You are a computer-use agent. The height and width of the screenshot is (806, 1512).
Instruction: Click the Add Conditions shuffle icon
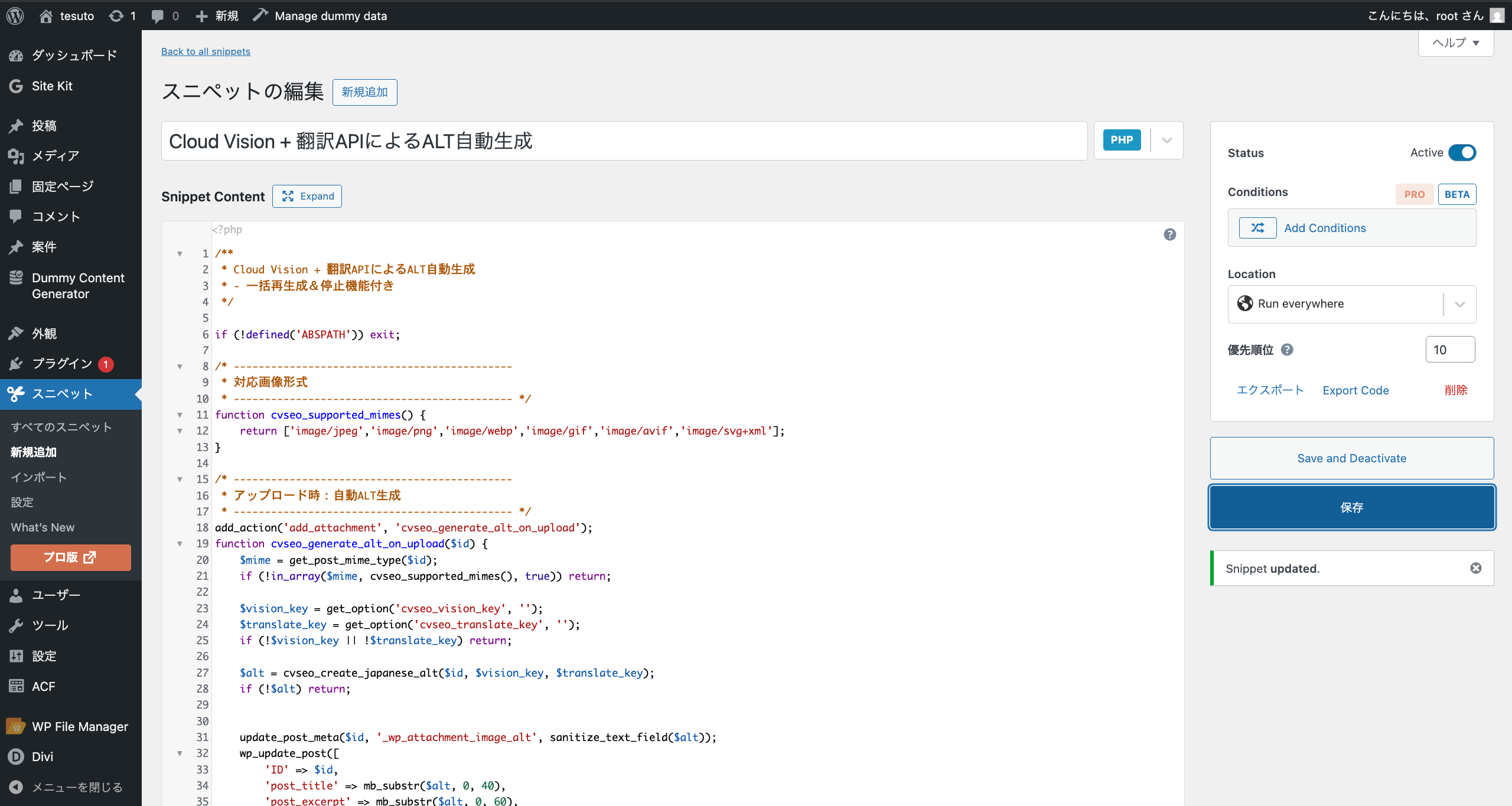(x=1257, y=228)
